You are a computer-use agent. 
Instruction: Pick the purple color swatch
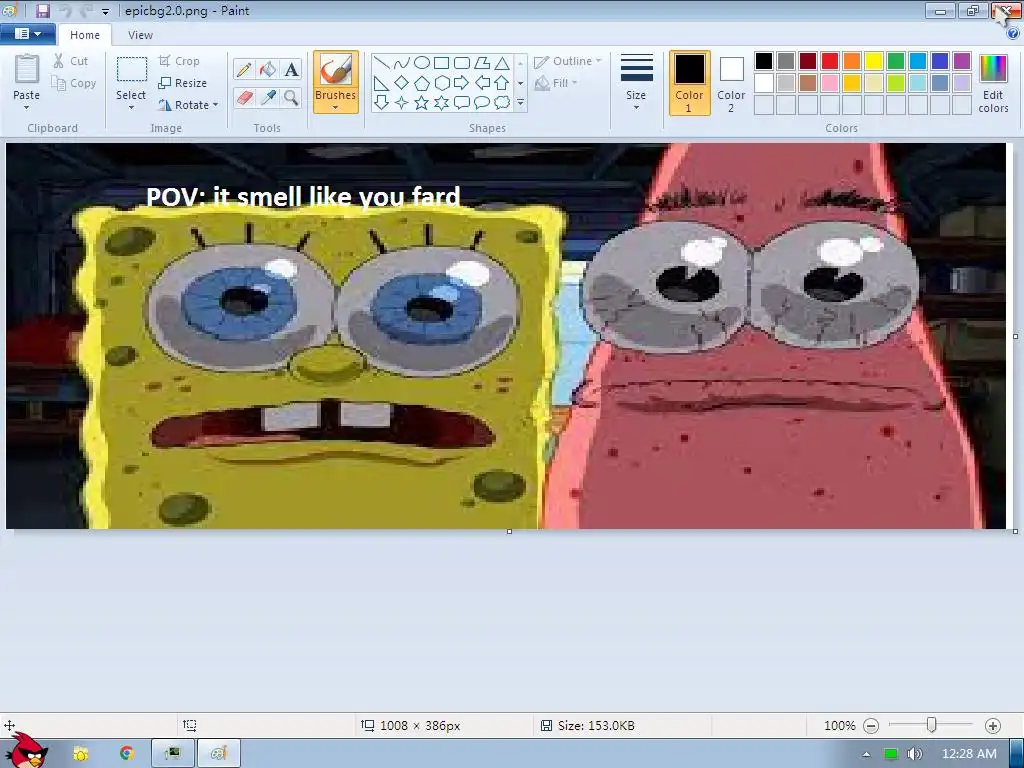coord(962,61)
